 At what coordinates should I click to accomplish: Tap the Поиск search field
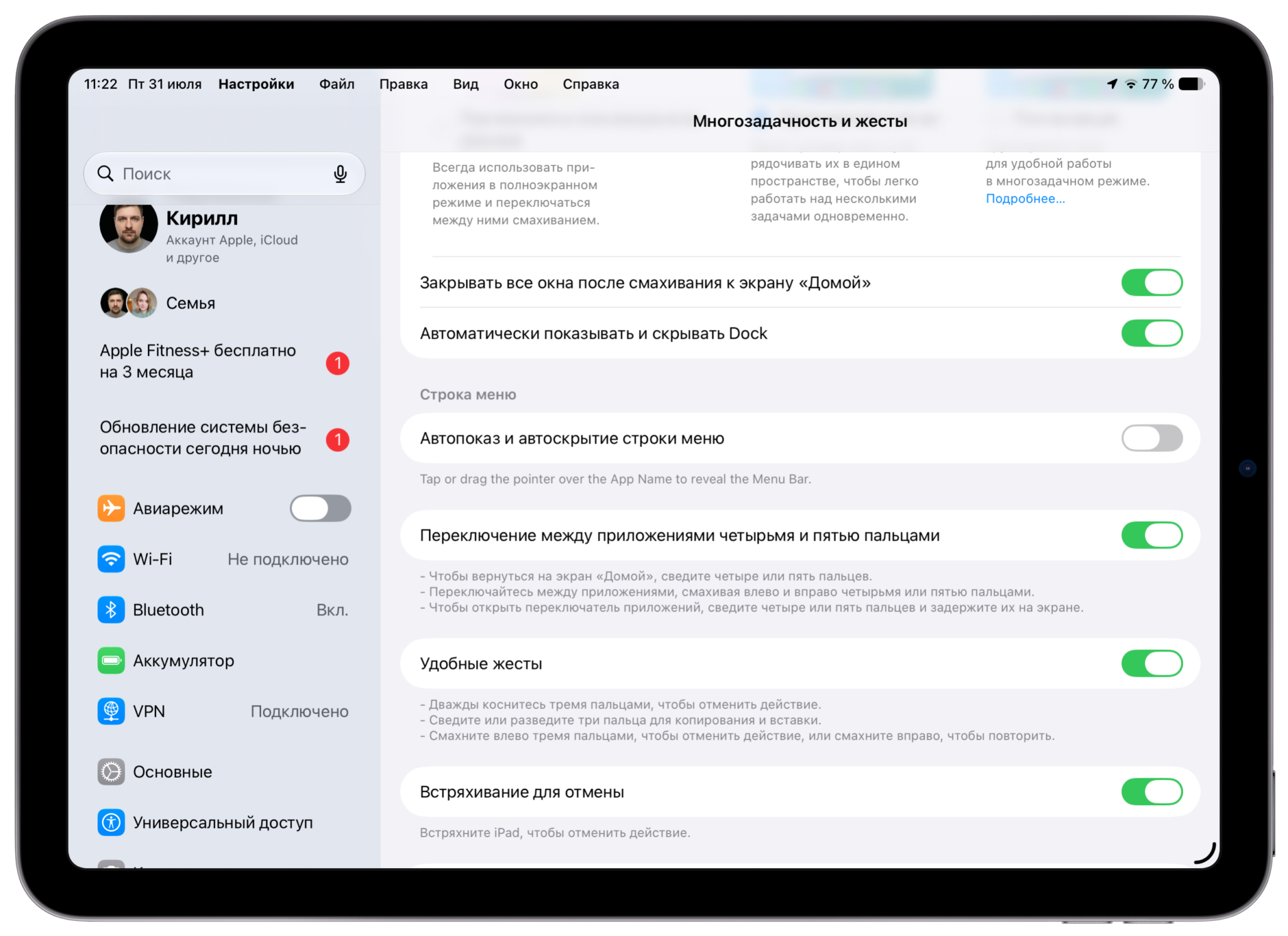[224, 173]
